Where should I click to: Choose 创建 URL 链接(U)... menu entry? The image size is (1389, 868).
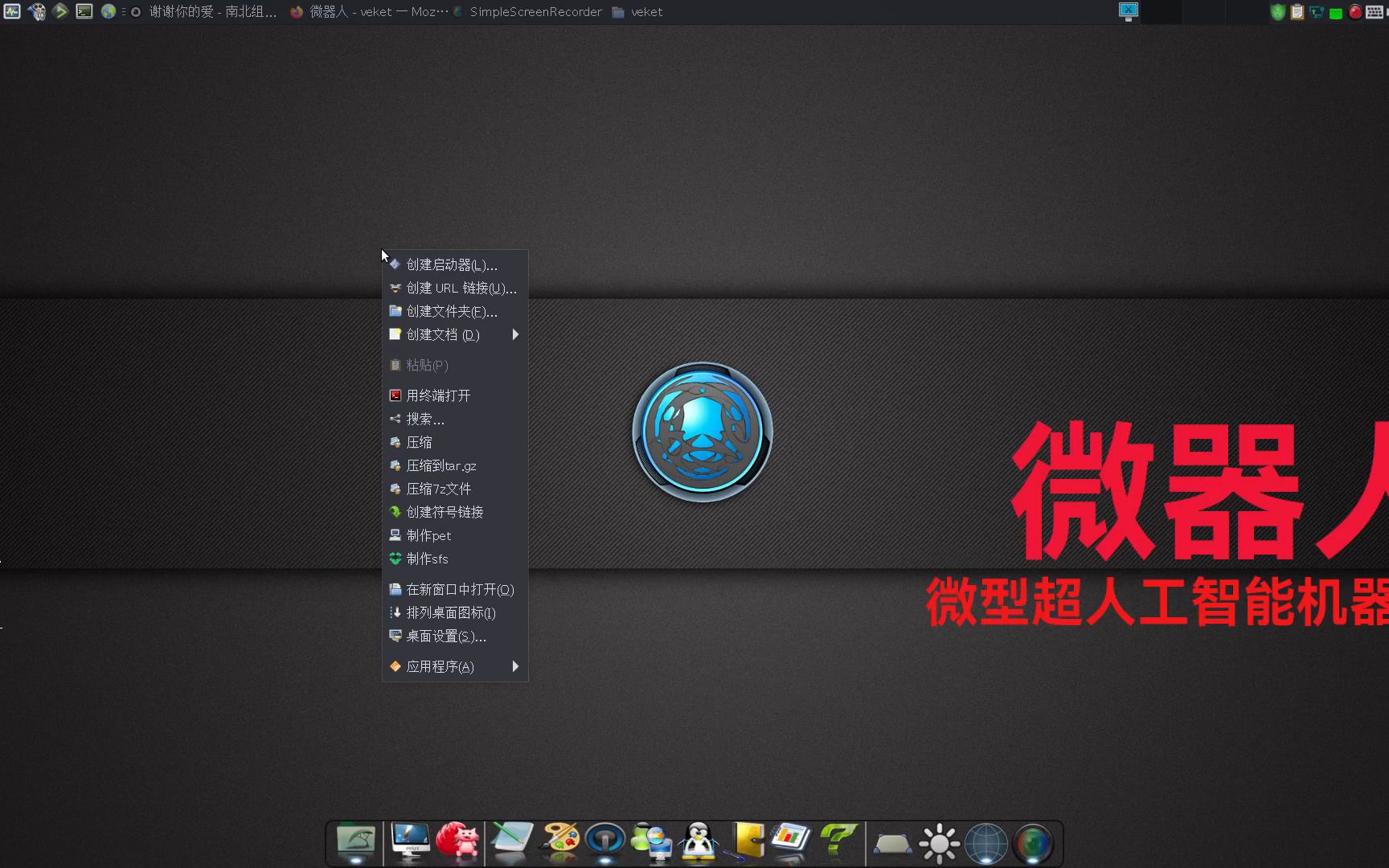455,288
